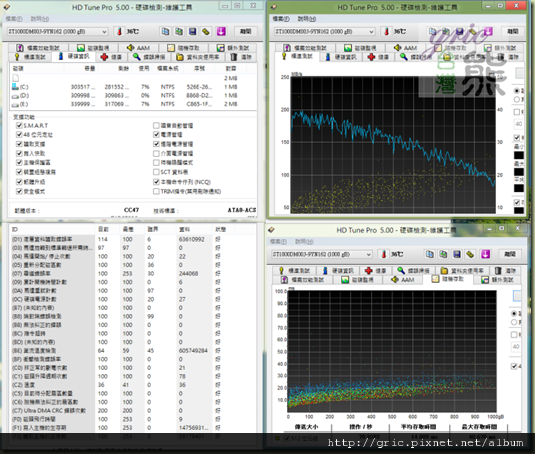
Task: Open File Benchmark tab in top-left window
Action: (38, 48)
